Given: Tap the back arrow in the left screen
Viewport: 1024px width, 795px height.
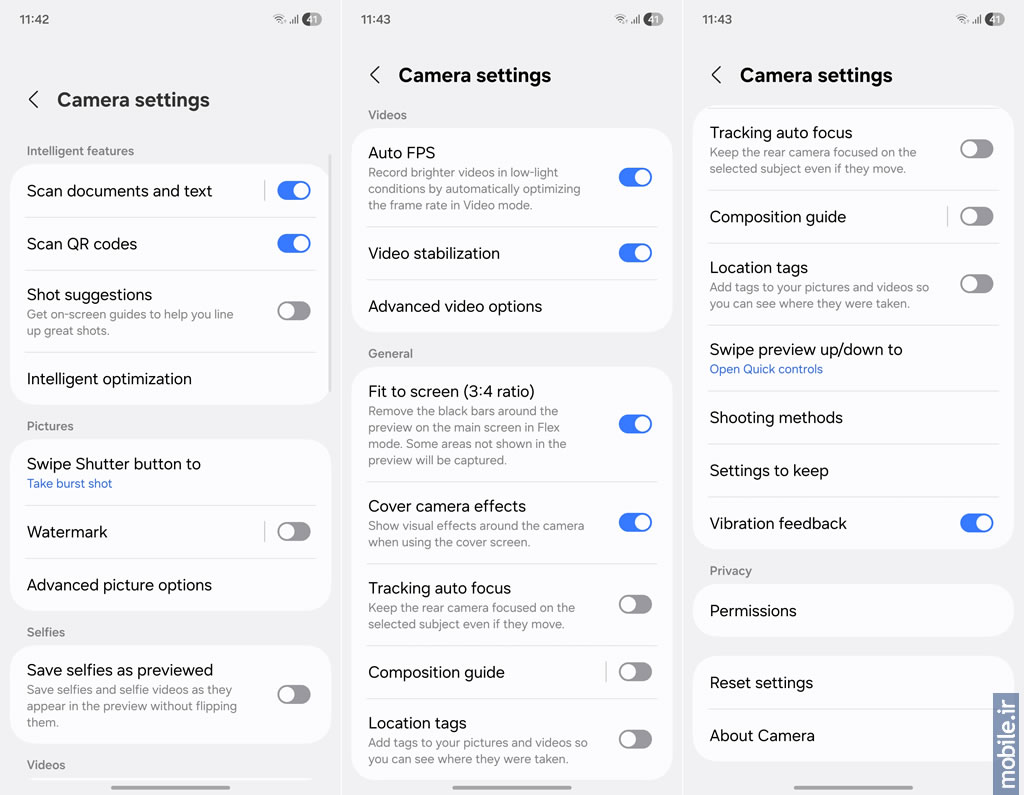Looking at the screenshot, I should pyautogui.click(x=33, y=99).
